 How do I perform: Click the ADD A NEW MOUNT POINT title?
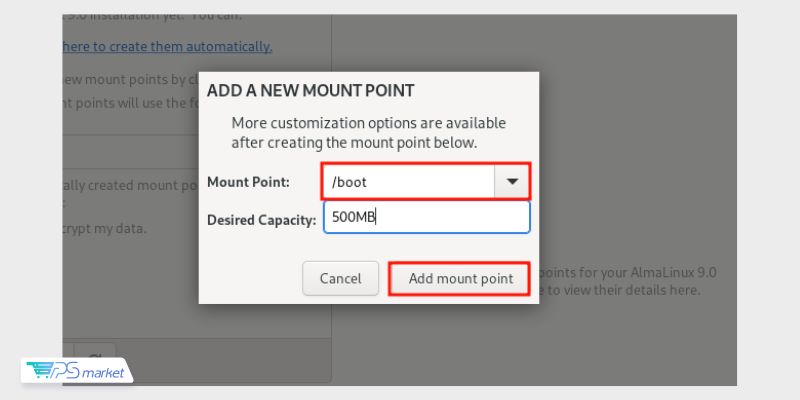pyautogui.click(x=310, y=91)
